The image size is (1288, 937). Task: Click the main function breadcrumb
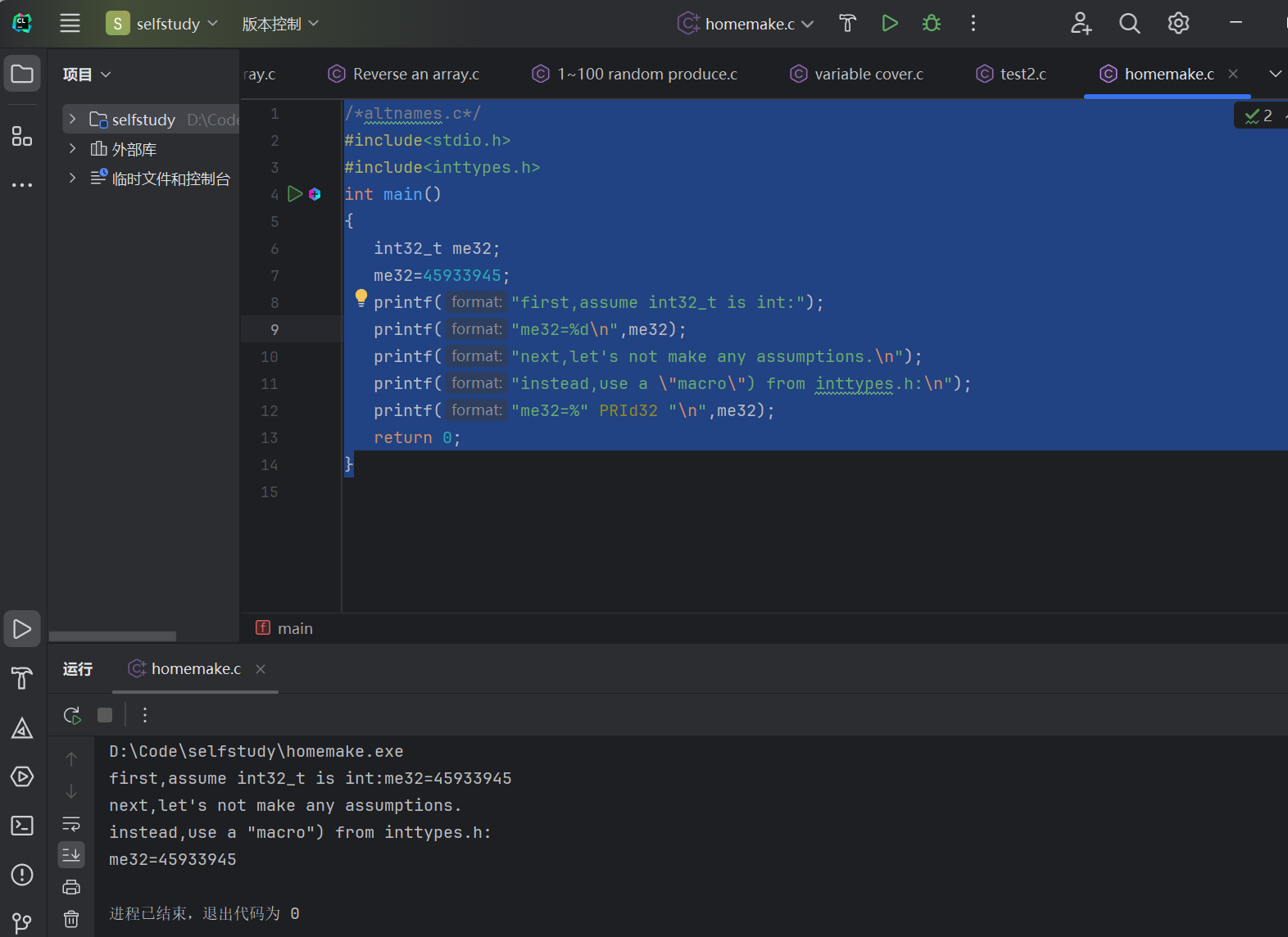click(294, 628)
